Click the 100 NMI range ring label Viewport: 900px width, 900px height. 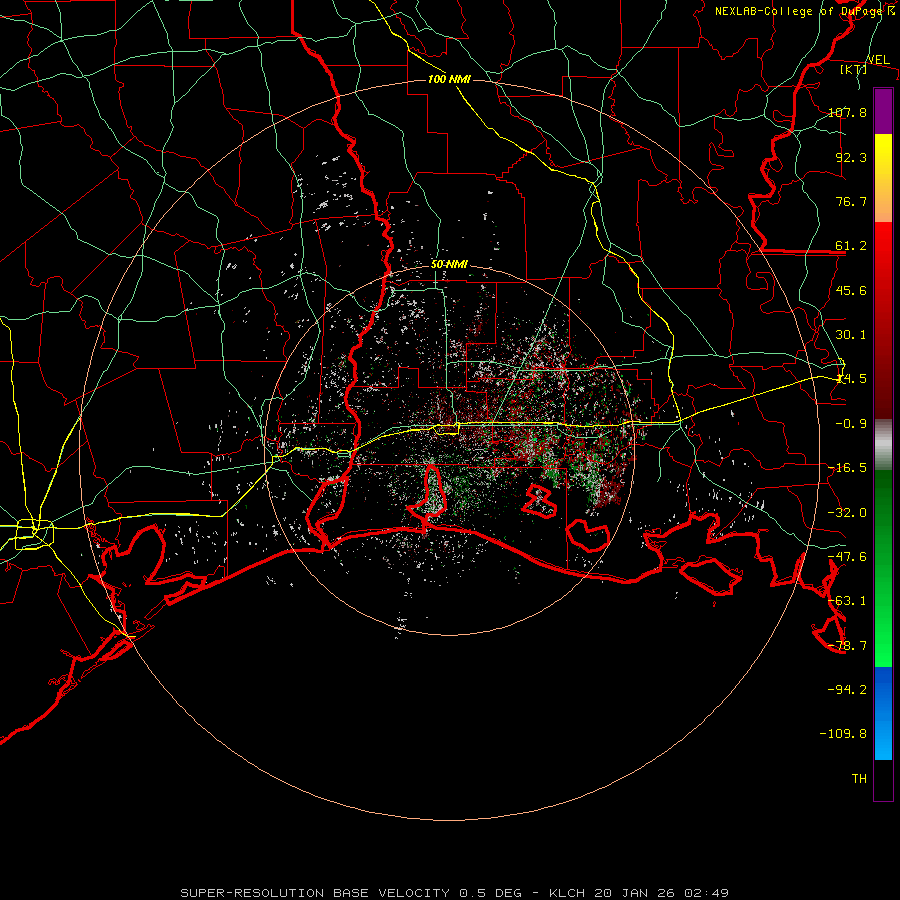[x=449, y=79]
